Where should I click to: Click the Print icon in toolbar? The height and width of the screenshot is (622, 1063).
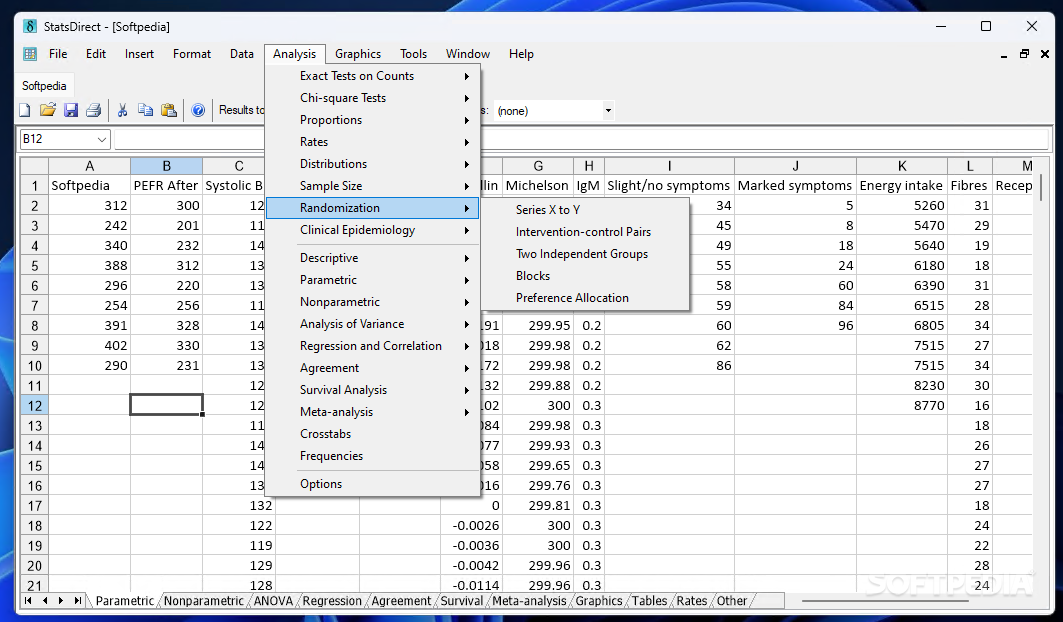pyautogui.click(x=94, y=110)
